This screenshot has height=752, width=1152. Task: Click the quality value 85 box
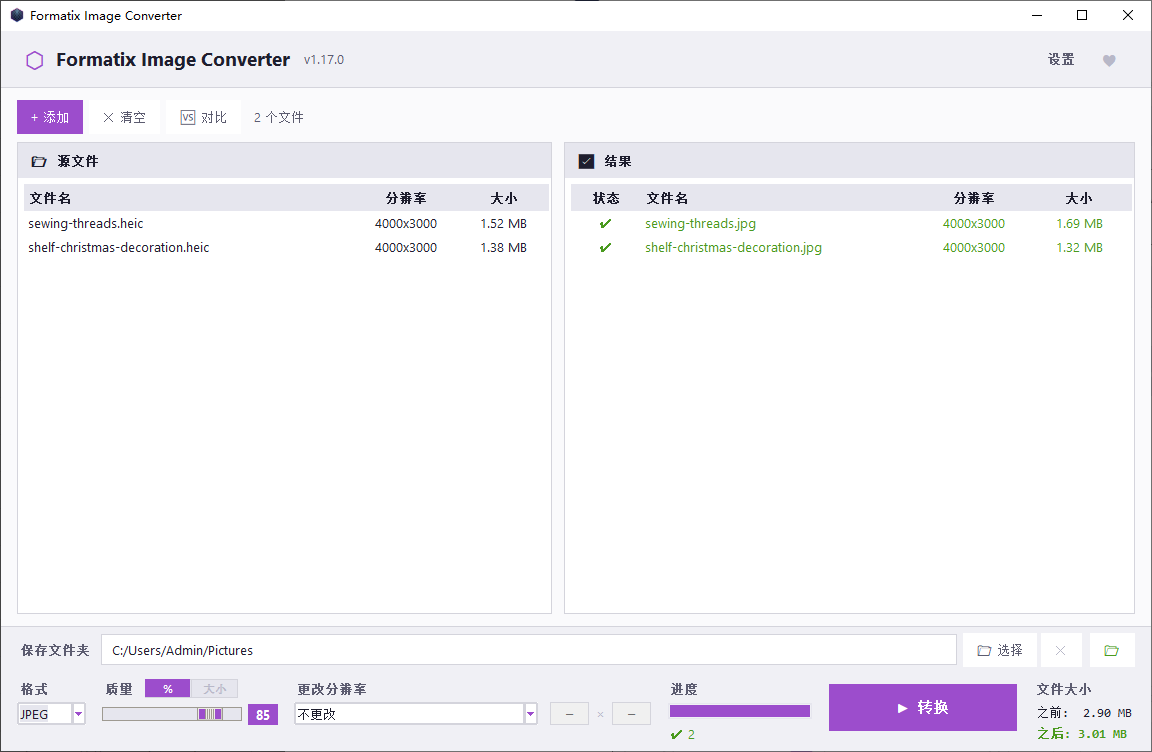(x=263, y=715)
